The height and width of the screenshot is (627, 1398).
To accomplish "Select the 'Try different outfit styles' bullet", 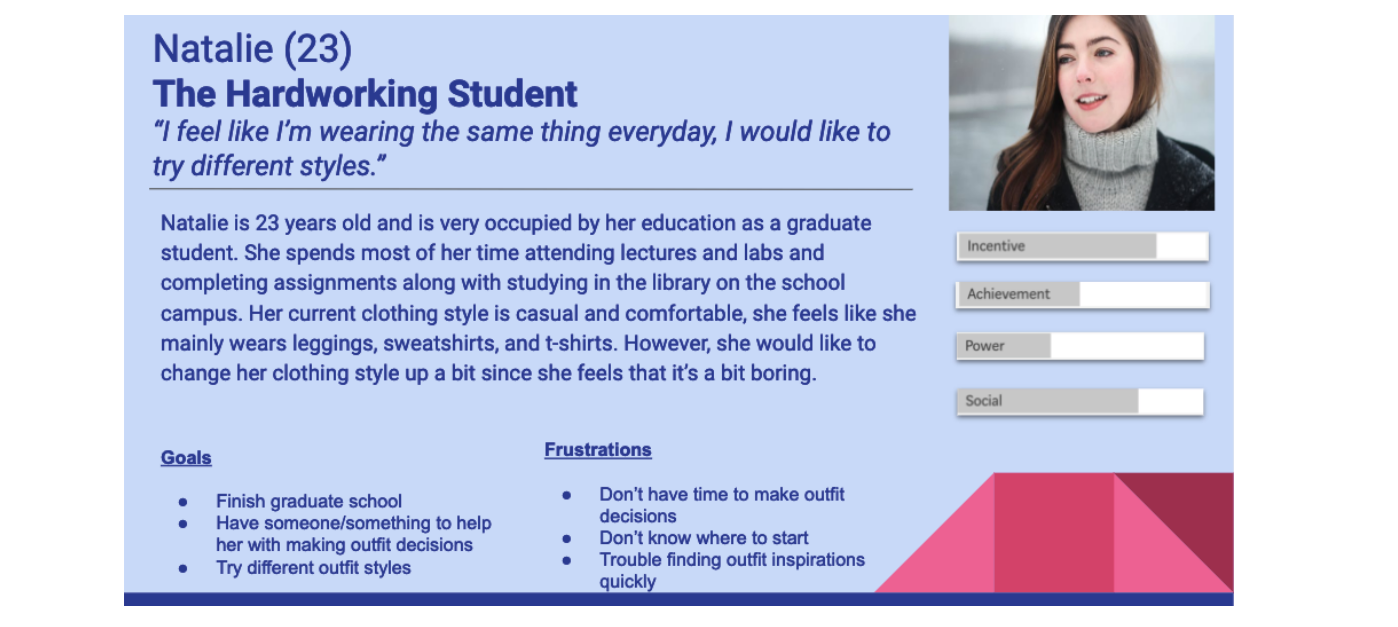I will (313, 567).
